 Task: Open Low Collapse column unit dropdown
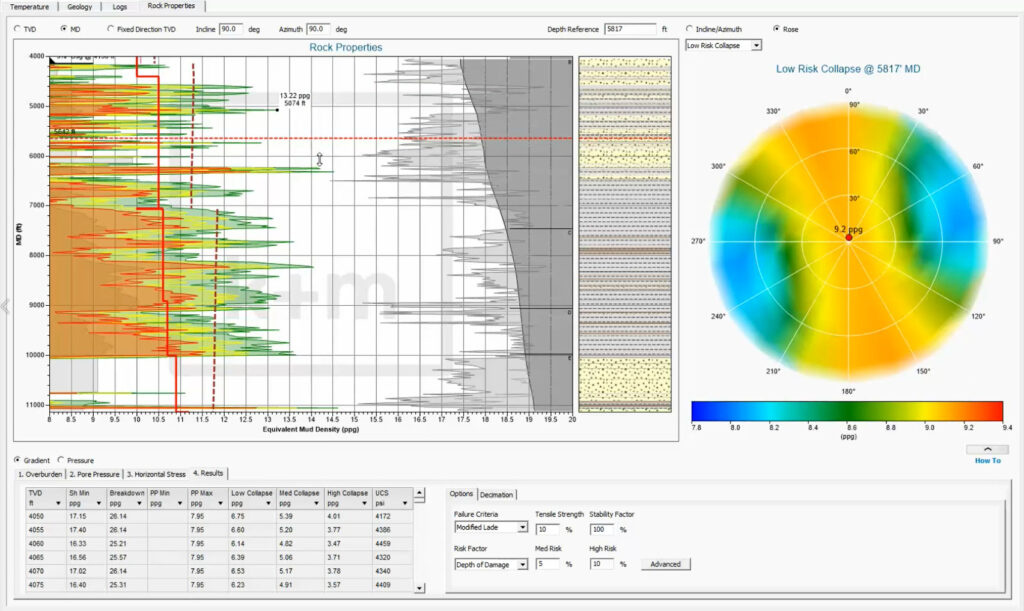click(x=268, y=503)
